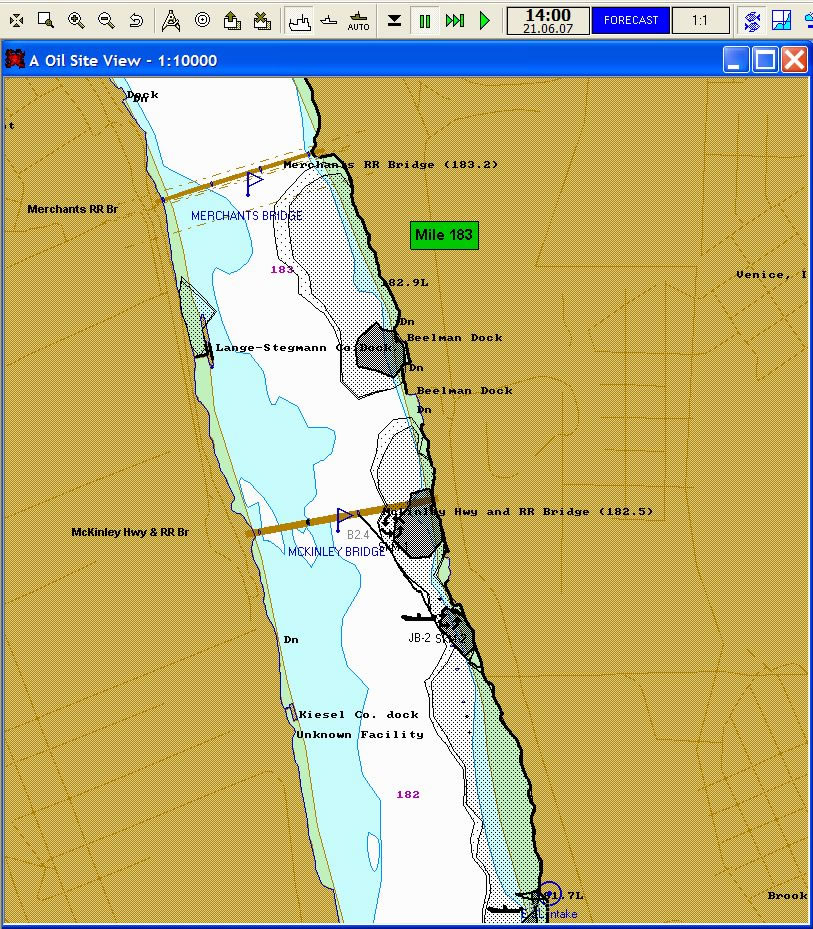
Task: Click the Unknown Facility label
Action: [360, 735]
